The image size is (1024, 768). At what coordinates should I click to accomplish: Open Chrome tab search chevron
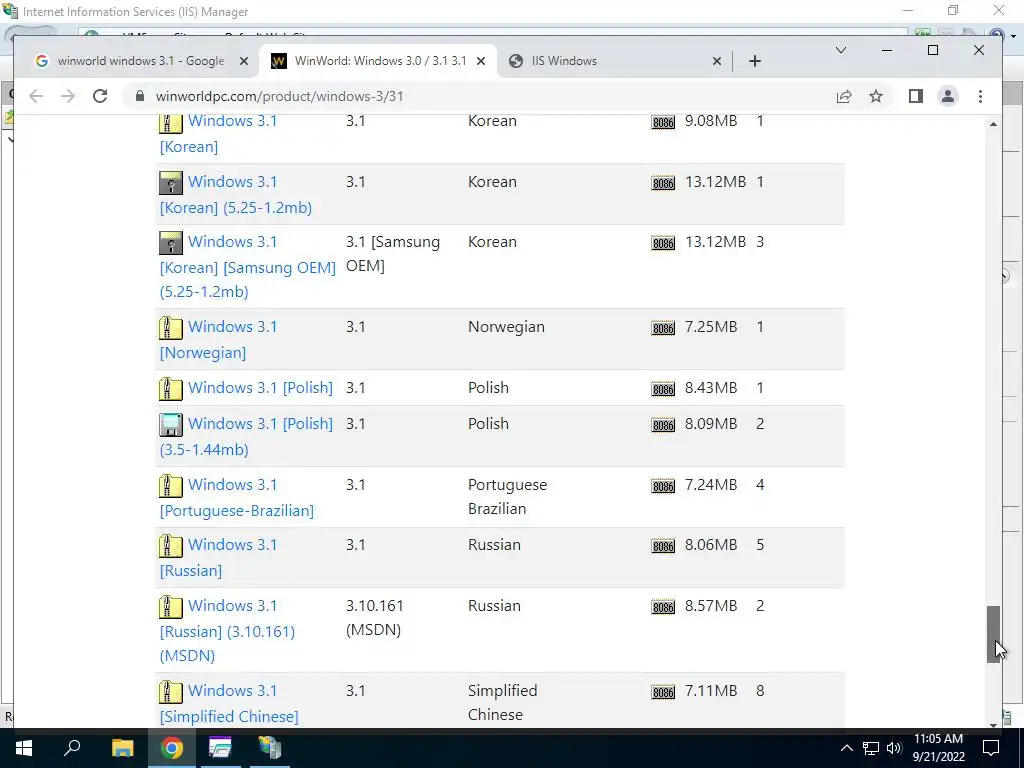pyautogui.click(x=840, y=50)
